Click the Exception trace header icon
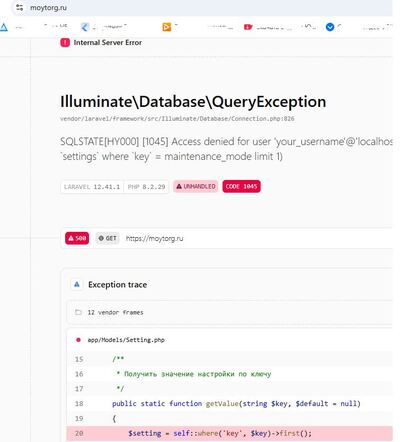 [x=77, y=285]
